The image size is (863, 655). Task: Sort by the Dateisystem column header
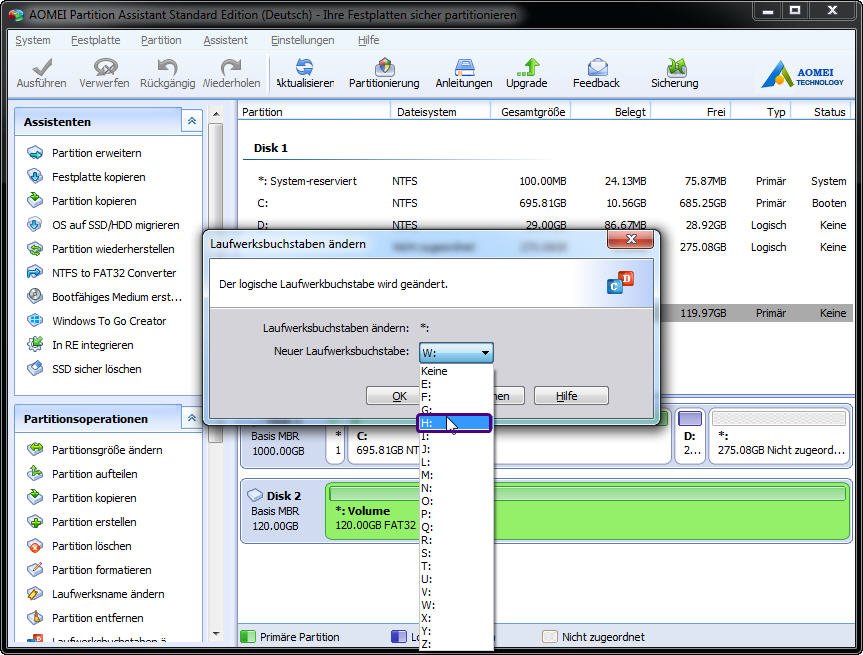tap(440, 112)
